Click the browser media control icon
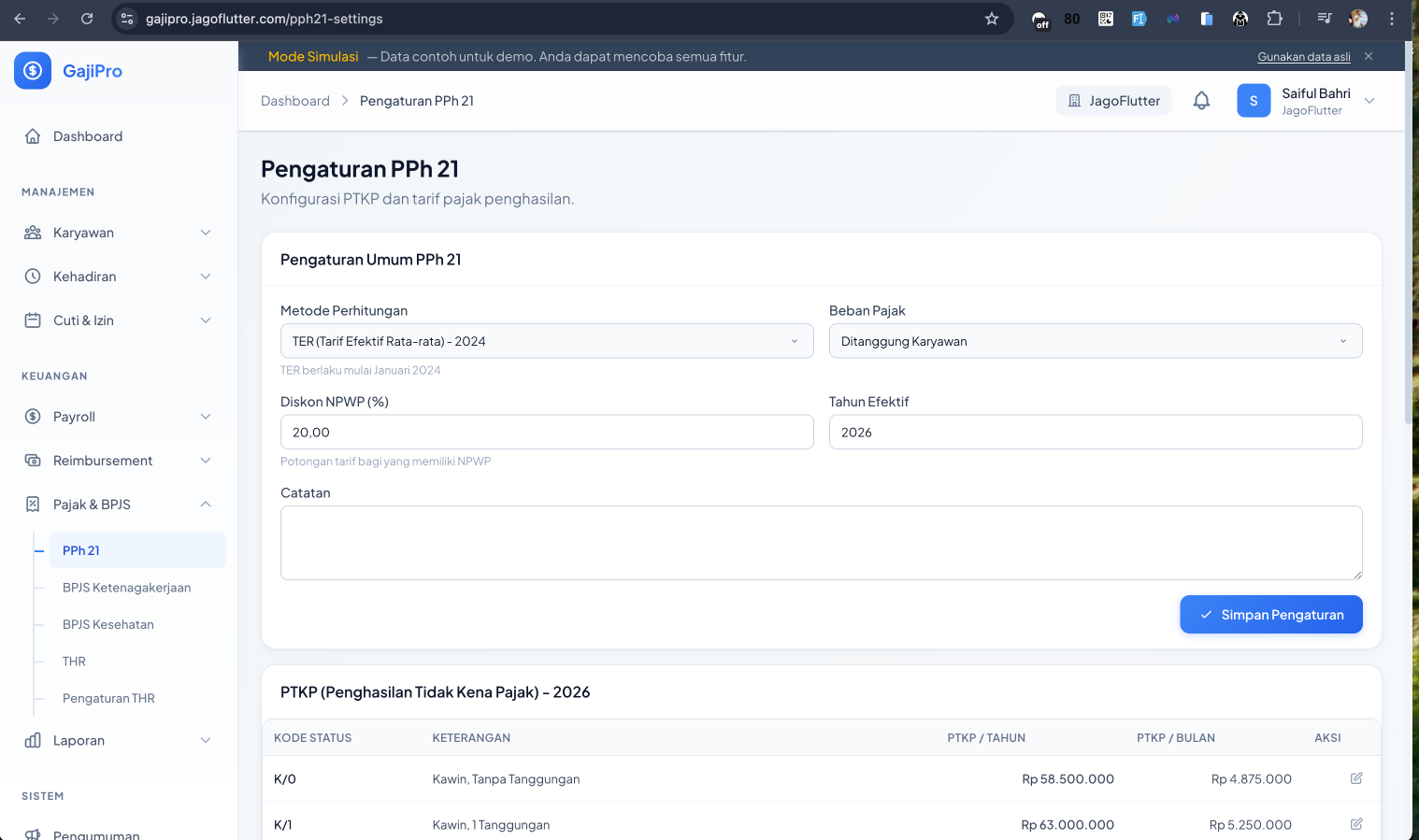The height and width of the screenshot is (840, 1419). (x=1325, y=19)
